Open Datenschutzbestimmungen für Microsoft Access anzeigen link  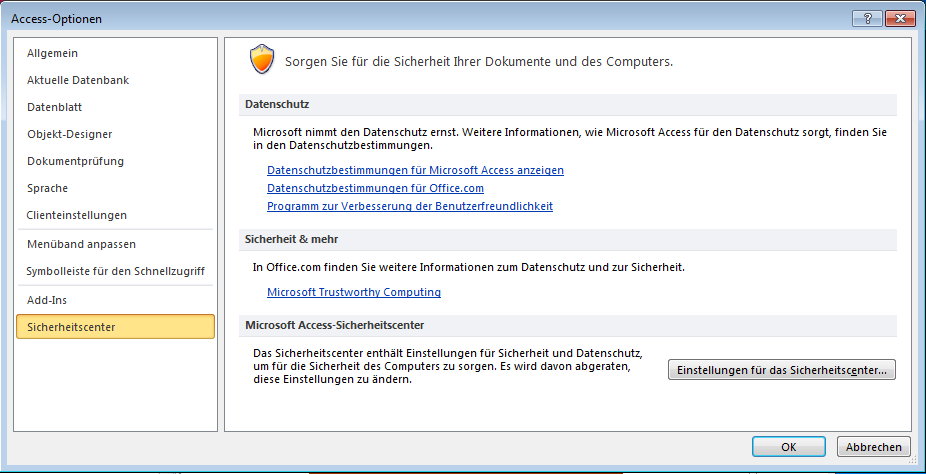415,170
